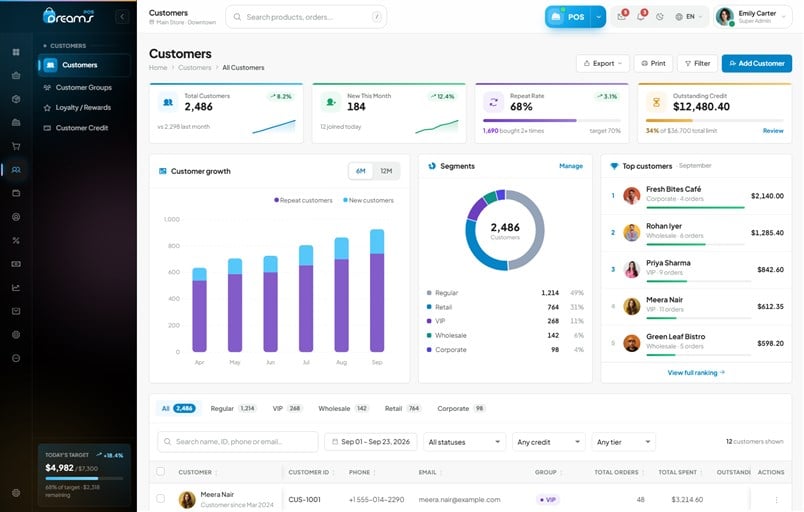The width and height of the screenshot is (804, 512).
Task: Select the Corporate 98 tab
Action: [461, 408]
